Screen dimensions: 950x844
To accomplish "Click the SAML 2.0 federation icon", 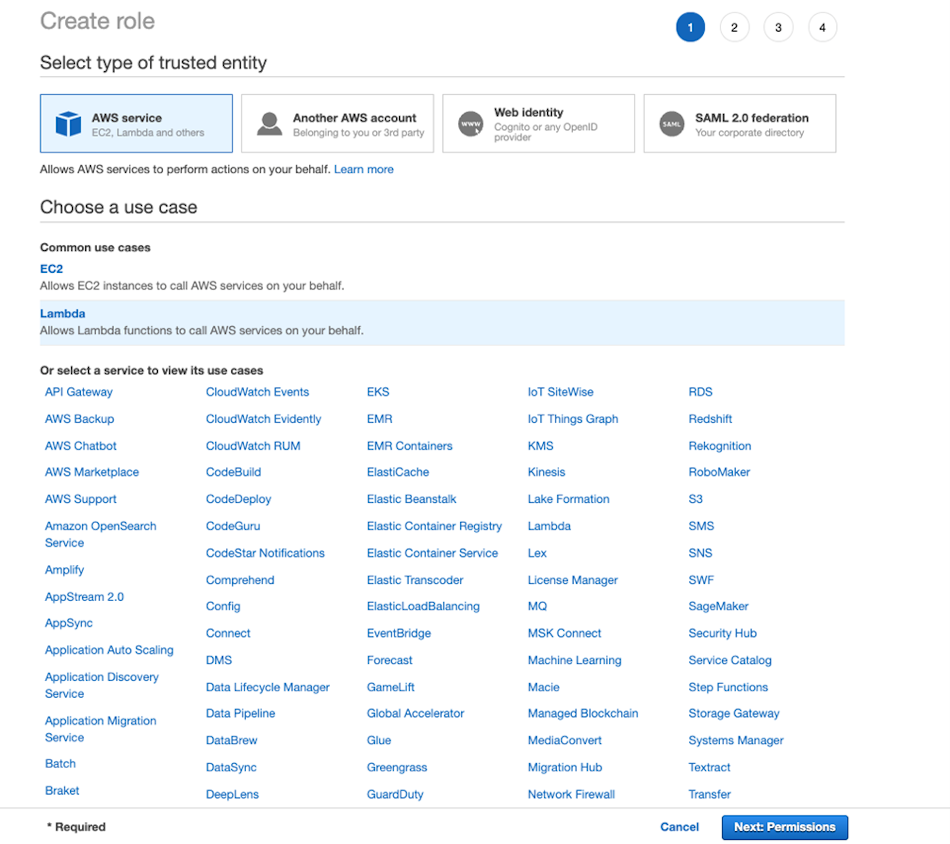I will [671, 124].
